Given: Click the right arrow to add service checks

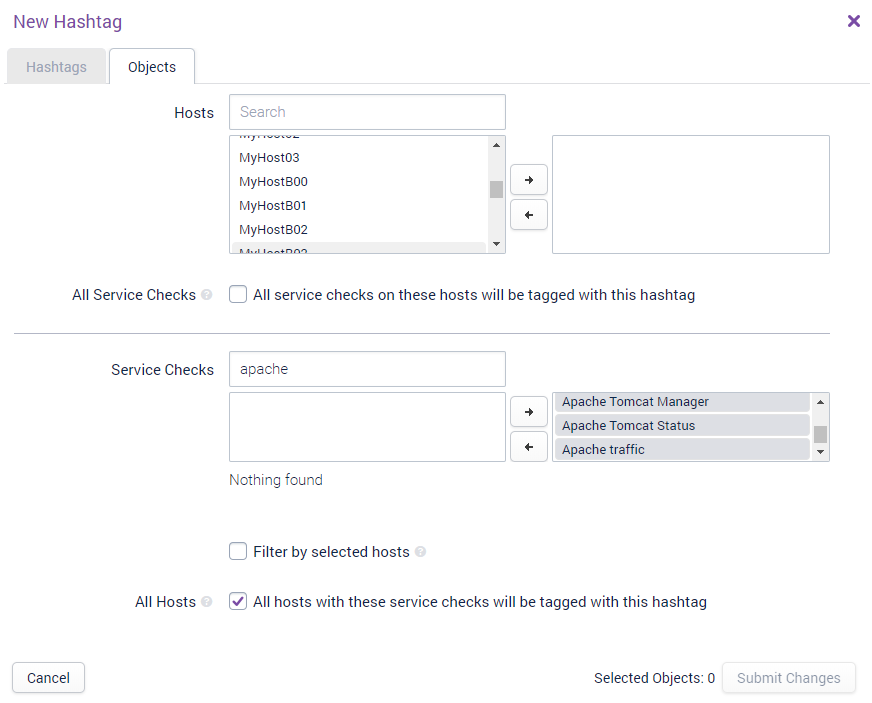Looking at the screenshot, I should (x=529, y=412).
